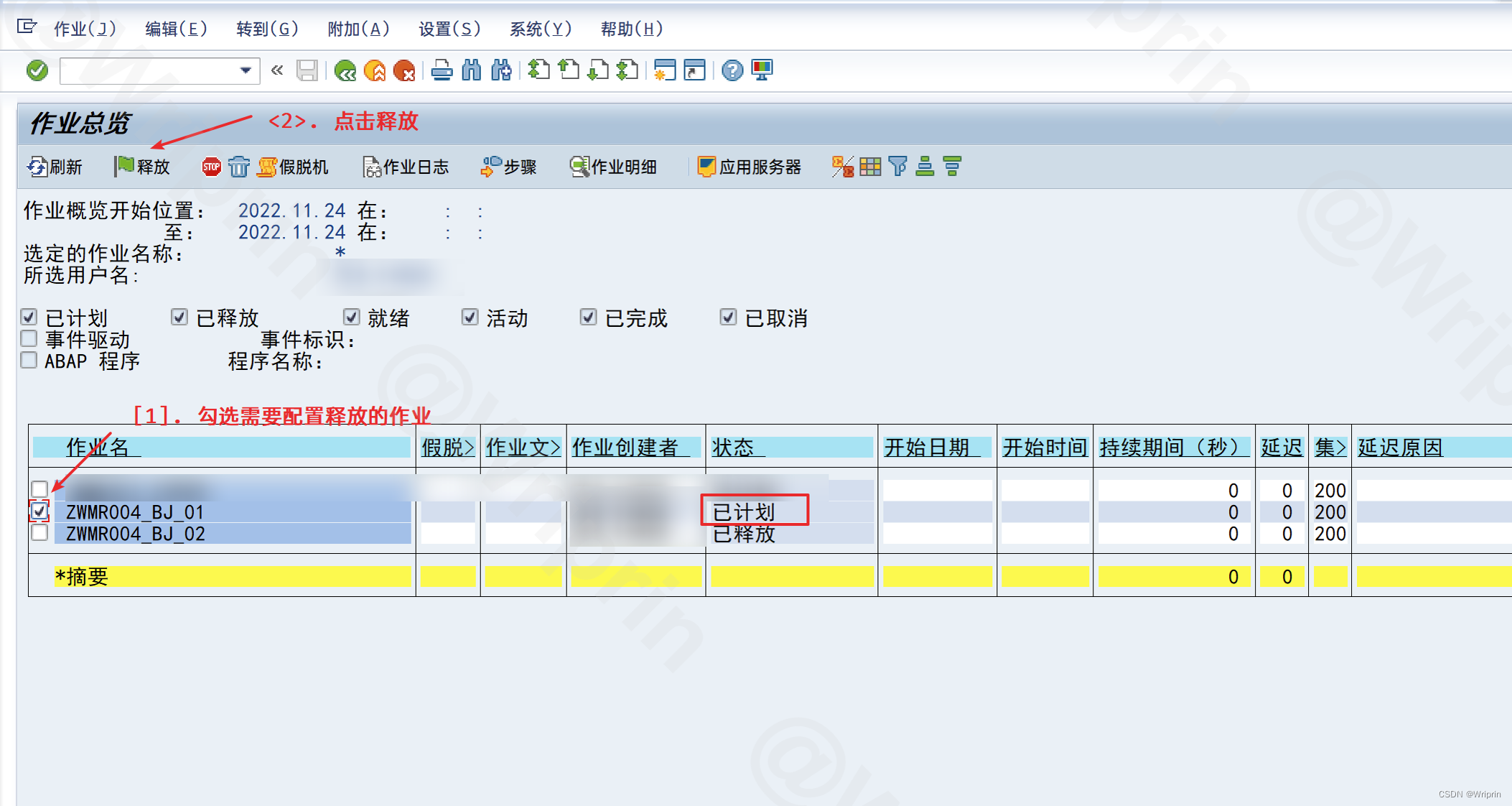
Task: Click the print icon in the standard toolbar
Action: 440,70
